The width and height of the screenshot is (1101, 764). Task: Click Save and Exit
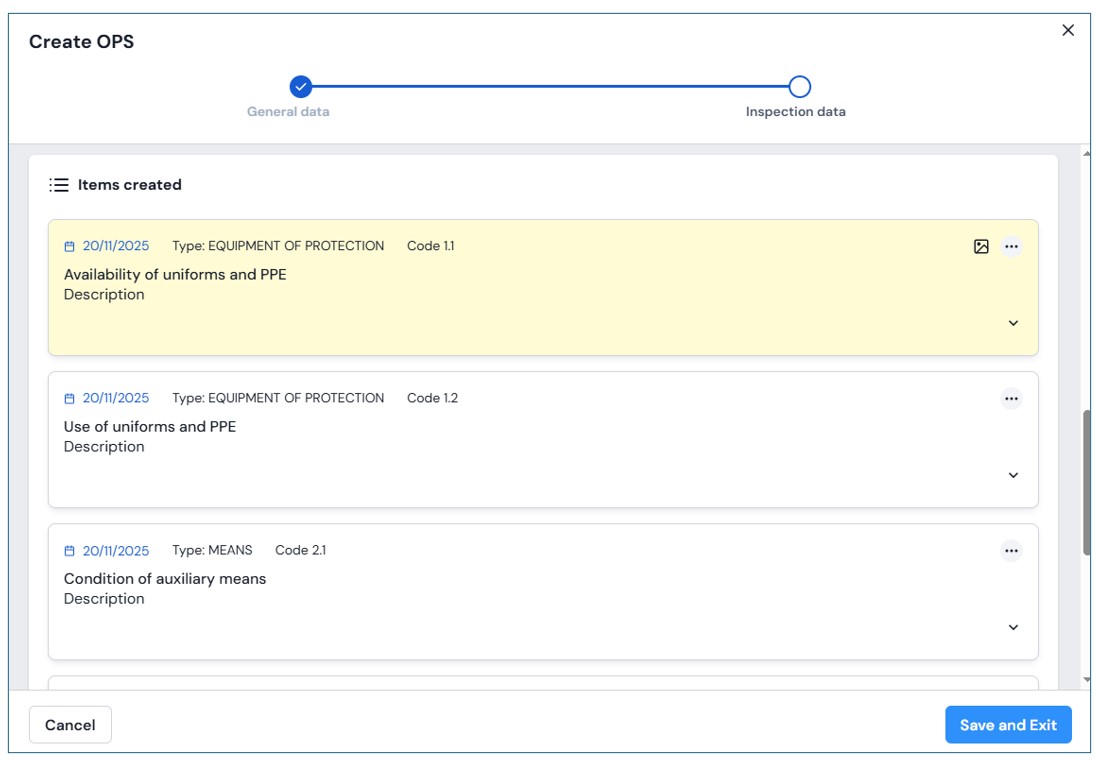click(x=1008, y=725)
